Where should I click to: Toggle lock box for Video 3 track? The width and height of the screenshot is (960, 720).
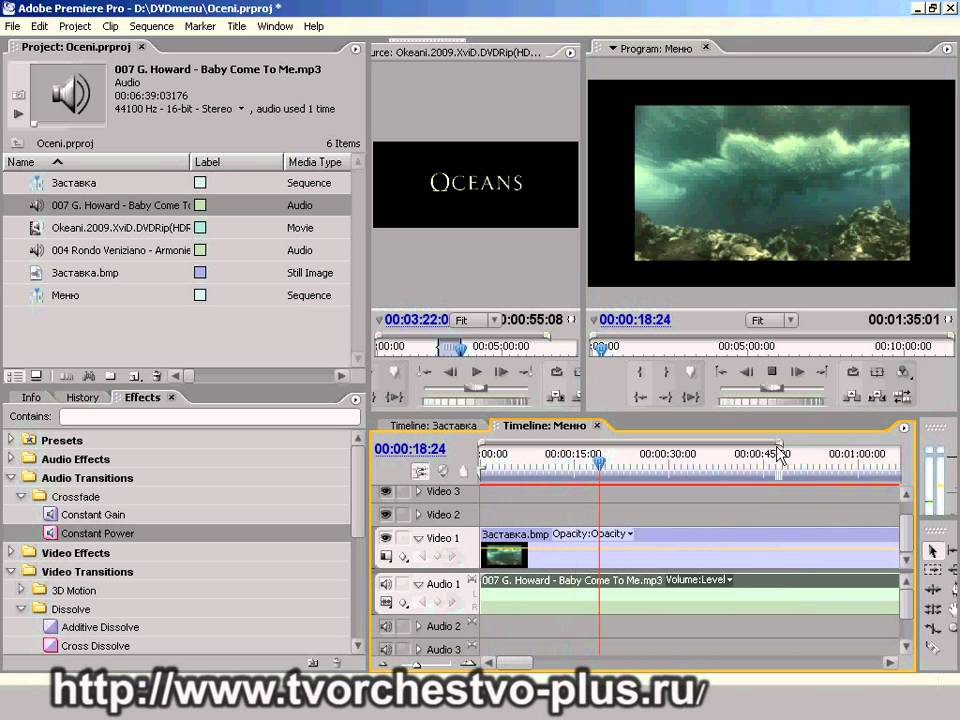coord(403,492)
